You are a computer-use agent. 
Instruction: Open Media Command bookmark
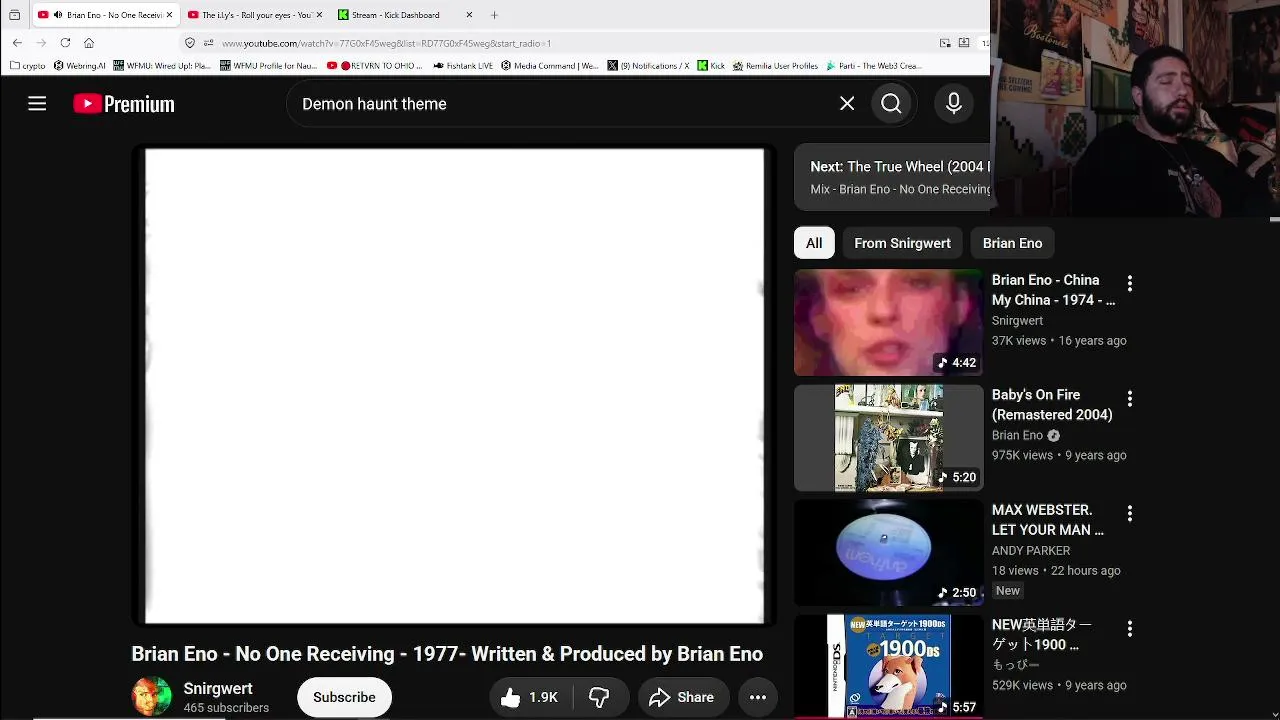coord(550,66)
